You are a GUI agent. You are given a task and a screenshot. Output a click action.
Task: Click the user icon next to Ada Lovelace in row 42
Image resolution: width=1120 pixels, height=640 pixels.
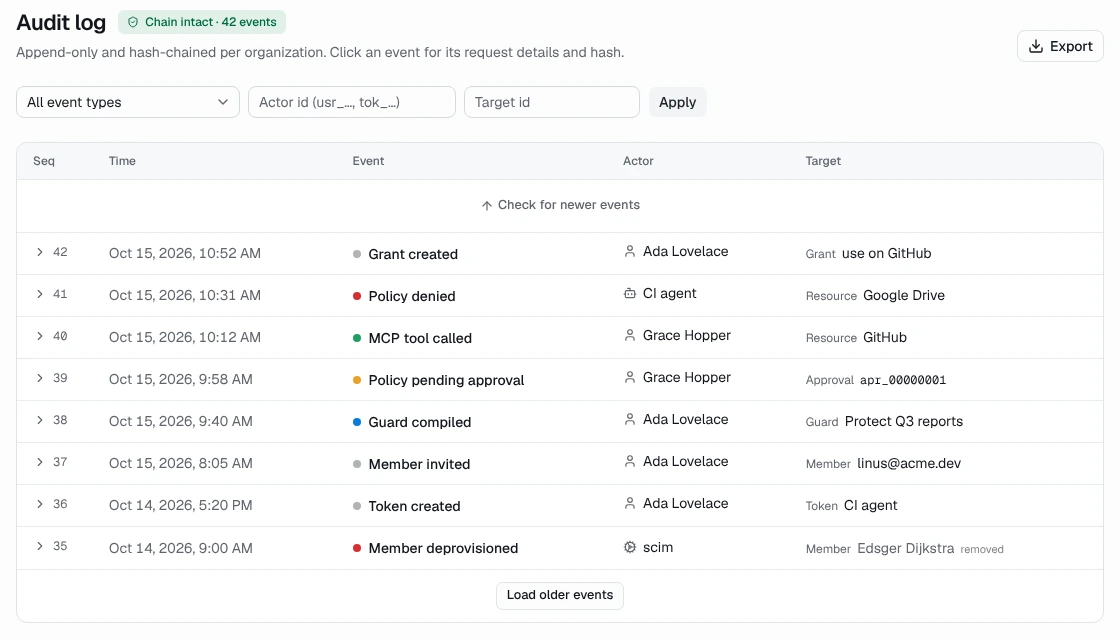(x=629, y=251)
